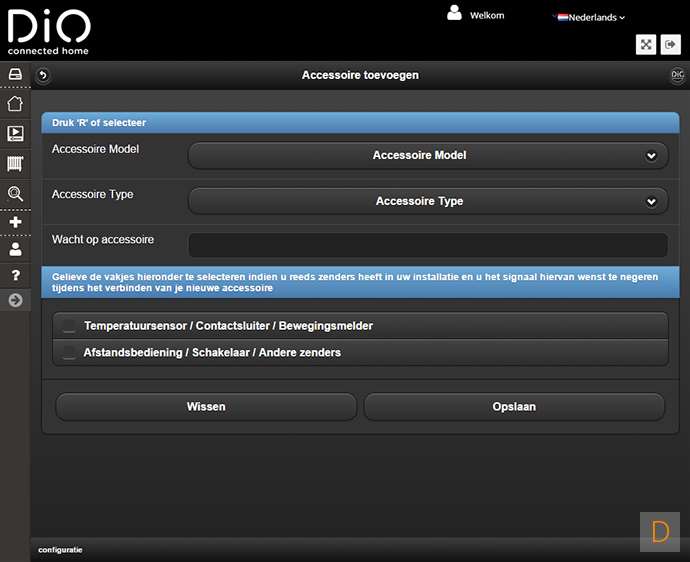
Task: Open the Nederlands language selector
Action: (591, 17)
